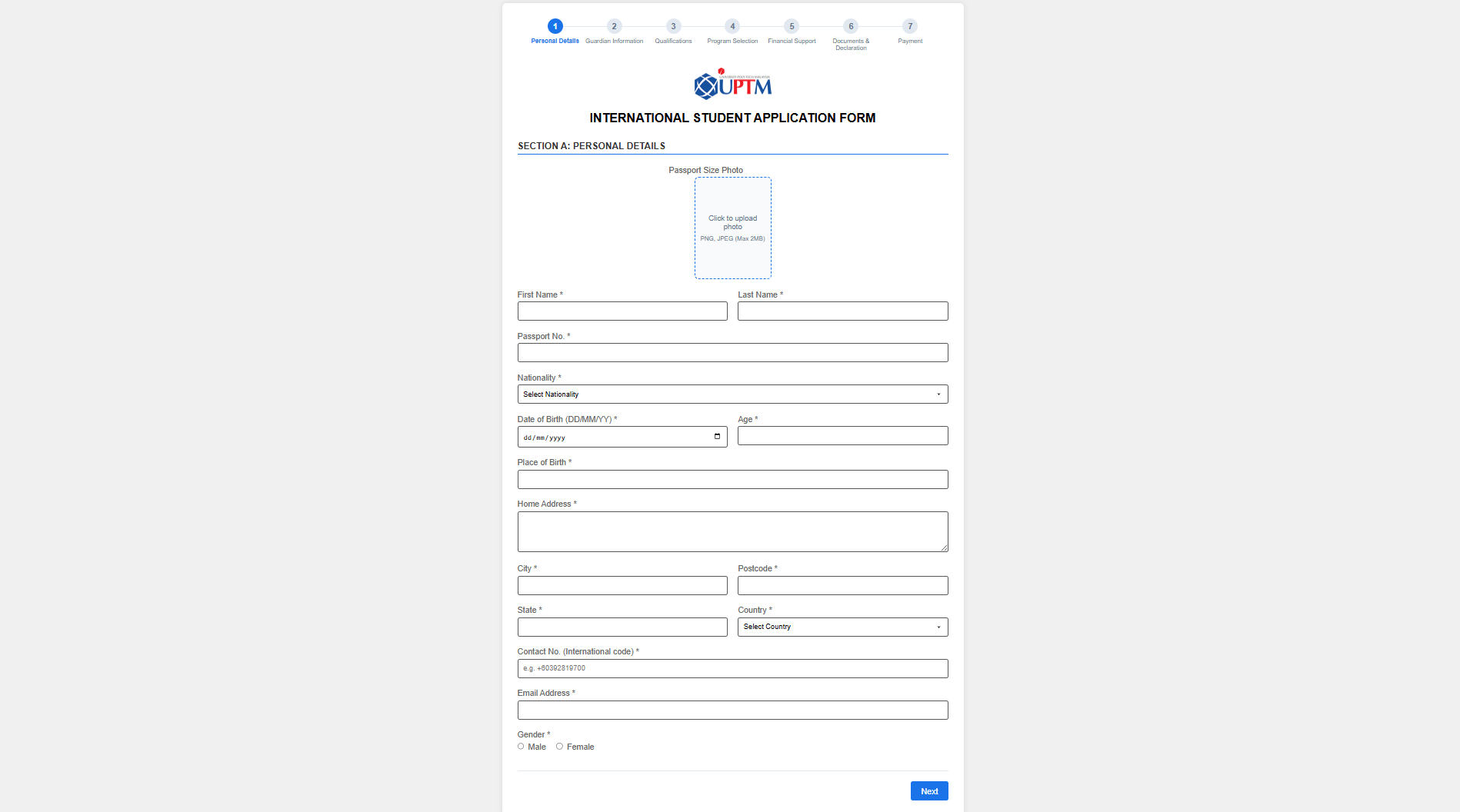Select the Male gender radio button
The image size is (1460, 812).
click(x=521, y=746)
